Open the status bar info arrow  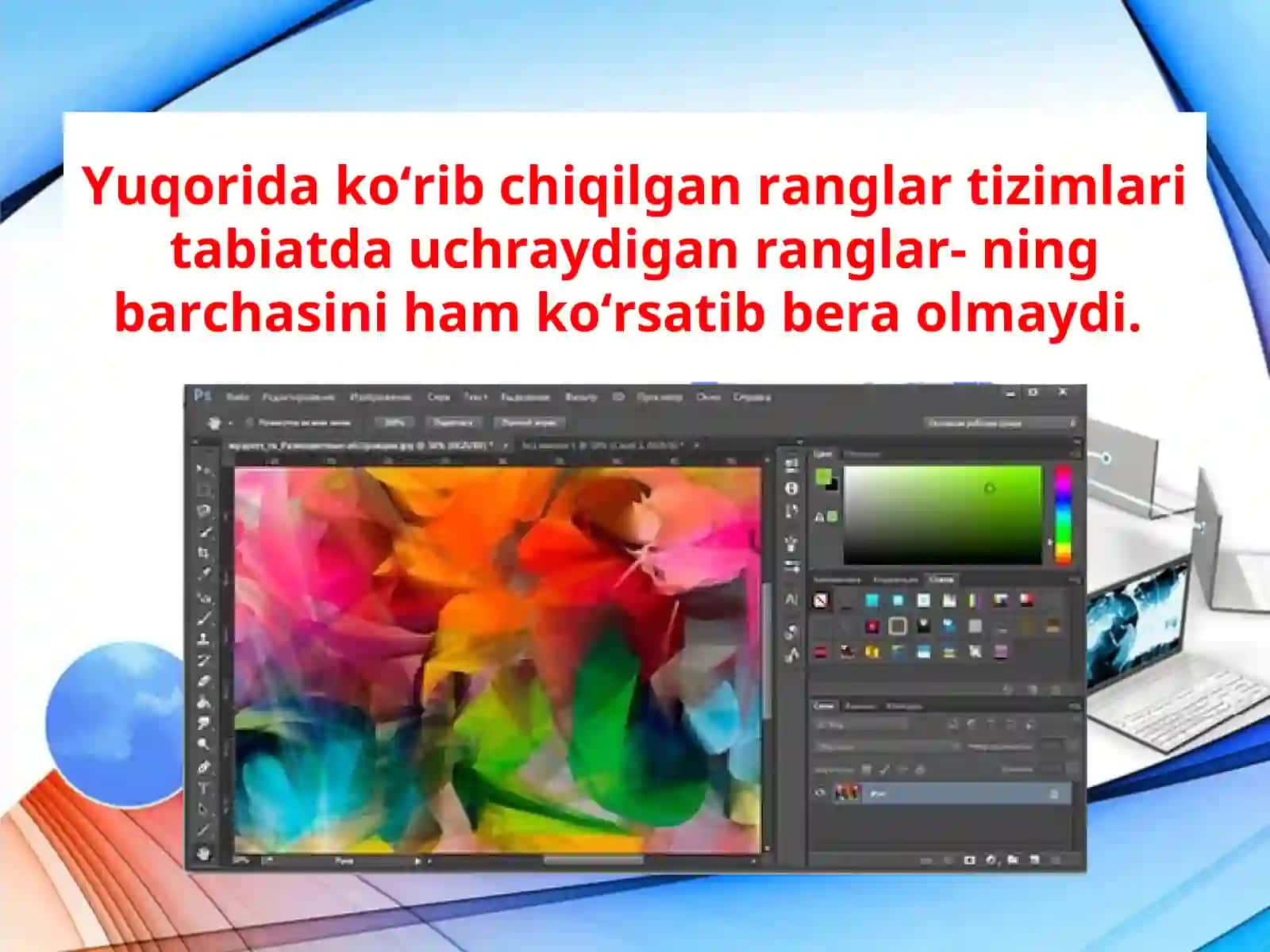(419, 860)
